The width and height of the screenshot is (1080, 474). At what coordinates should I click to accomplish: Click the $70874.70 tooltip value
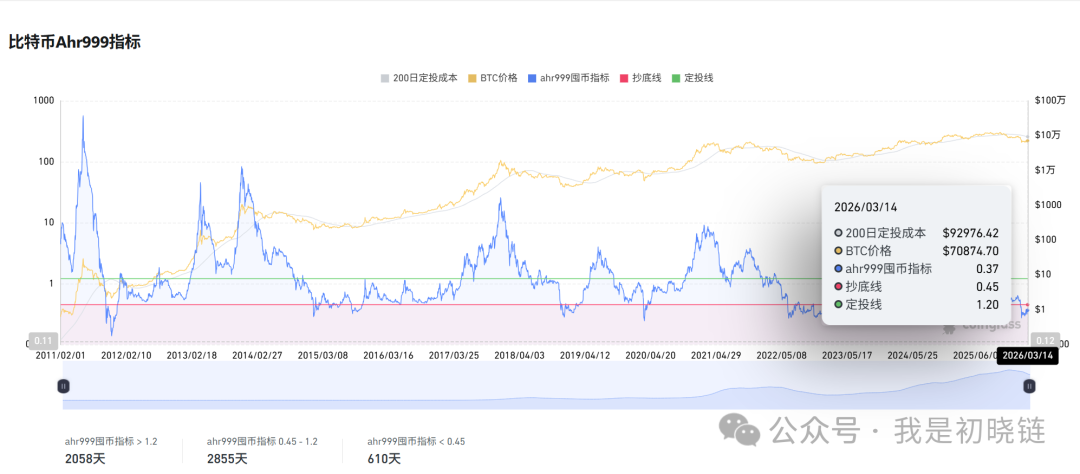(x=970, y=251)
